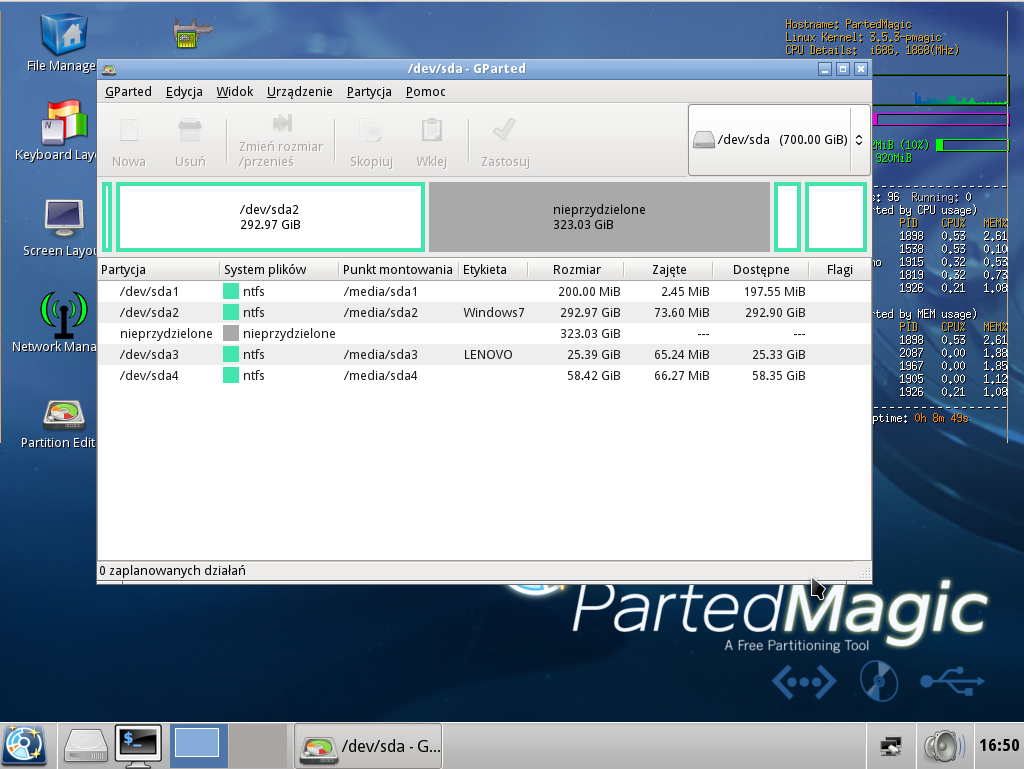The image size is (1024, 769).
Task: Sort by the Zajęte column header
Action: [x=669, y=270]
